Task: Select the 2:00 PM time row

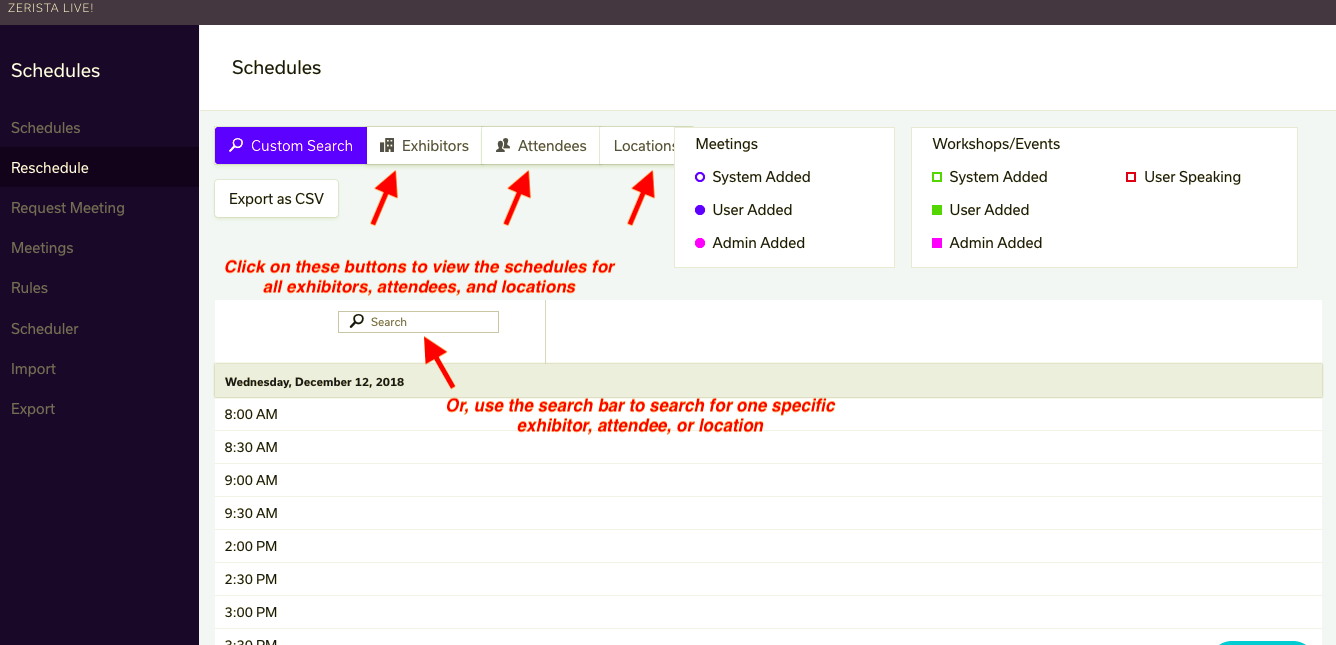Action: tap(768, 546)
